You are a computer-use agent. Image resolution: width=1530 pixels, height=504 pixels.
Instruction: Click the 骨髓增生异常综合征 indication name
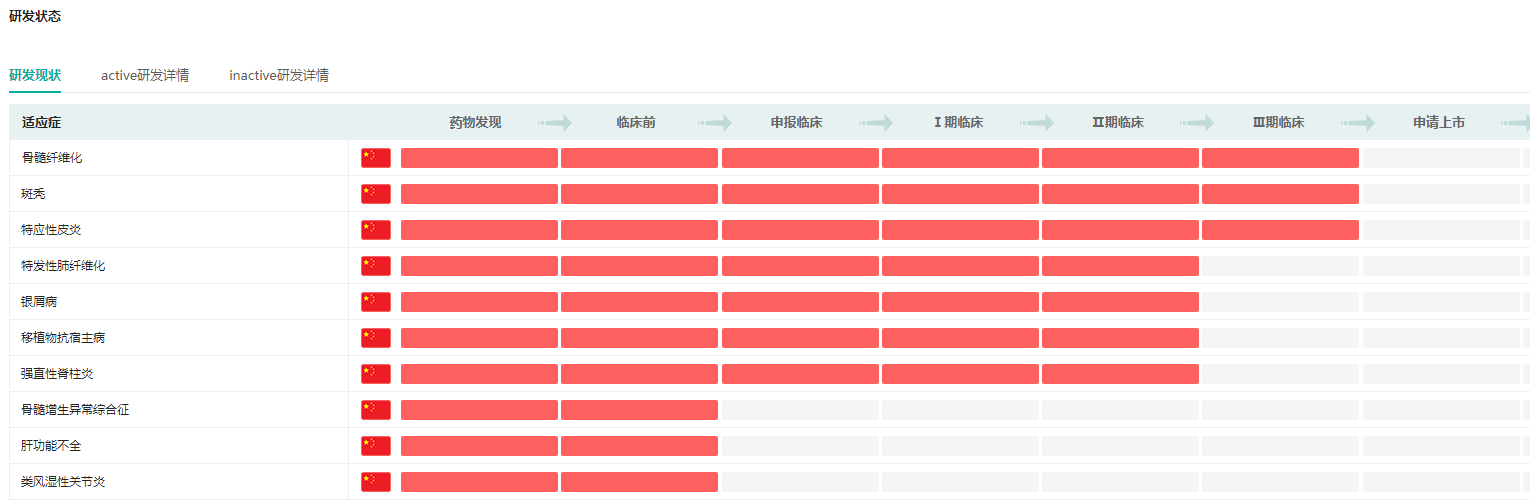click(75, 410)
